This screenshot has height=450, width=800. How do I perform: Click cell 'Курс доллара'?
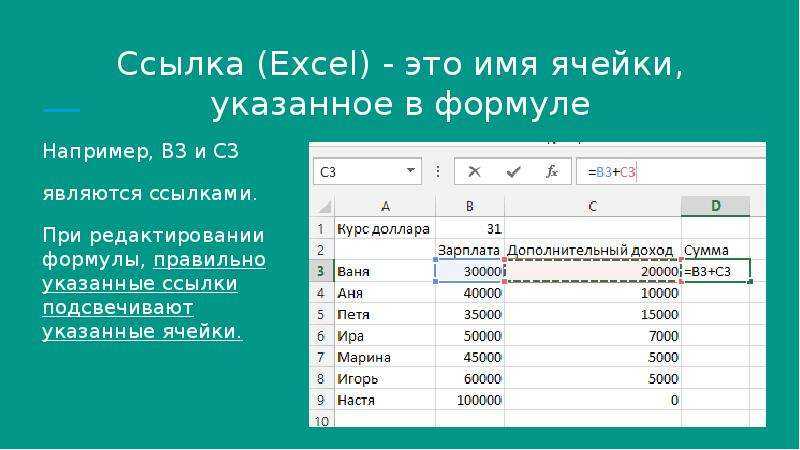coord(385,229)
